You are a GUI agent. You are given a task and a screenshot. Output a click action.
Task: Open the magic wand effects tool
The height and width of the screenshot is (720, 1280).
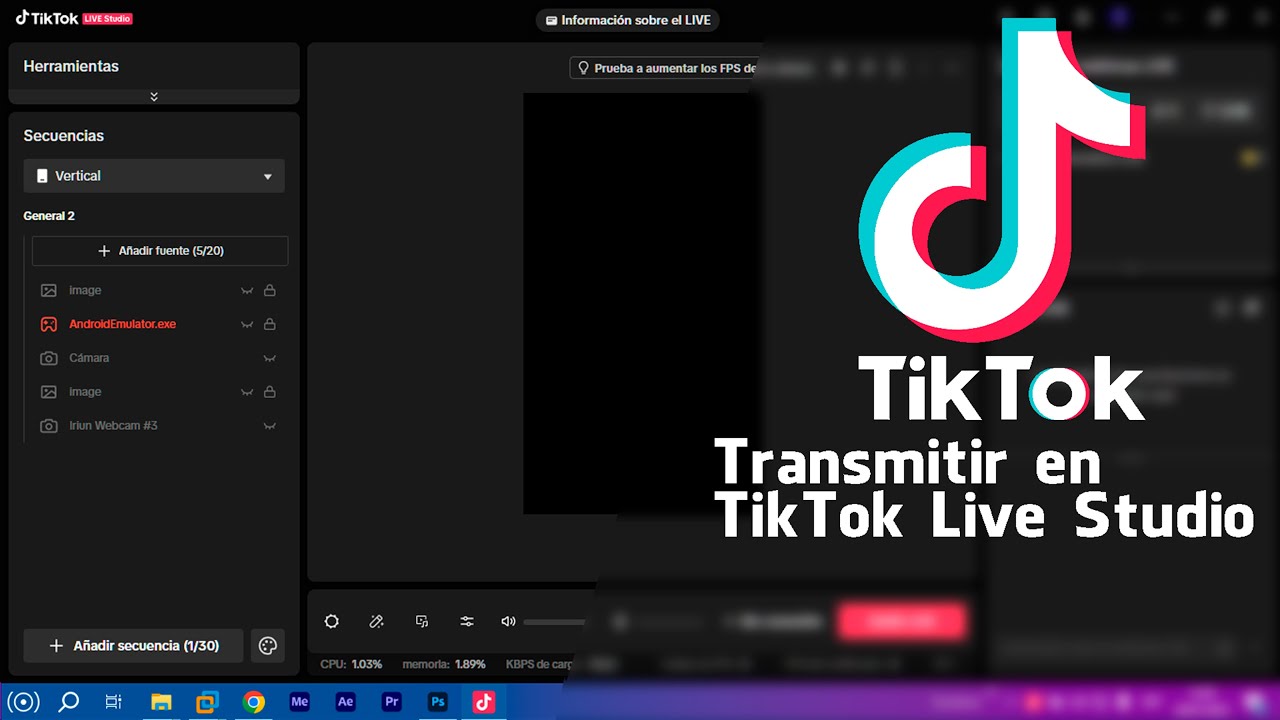377,621
